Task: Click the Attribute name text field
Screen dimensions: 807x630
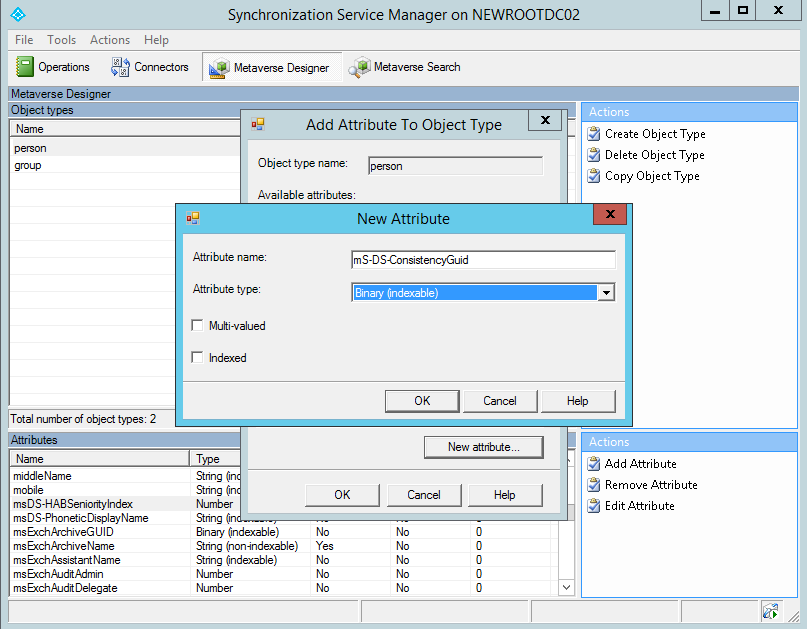Action: 483,260
